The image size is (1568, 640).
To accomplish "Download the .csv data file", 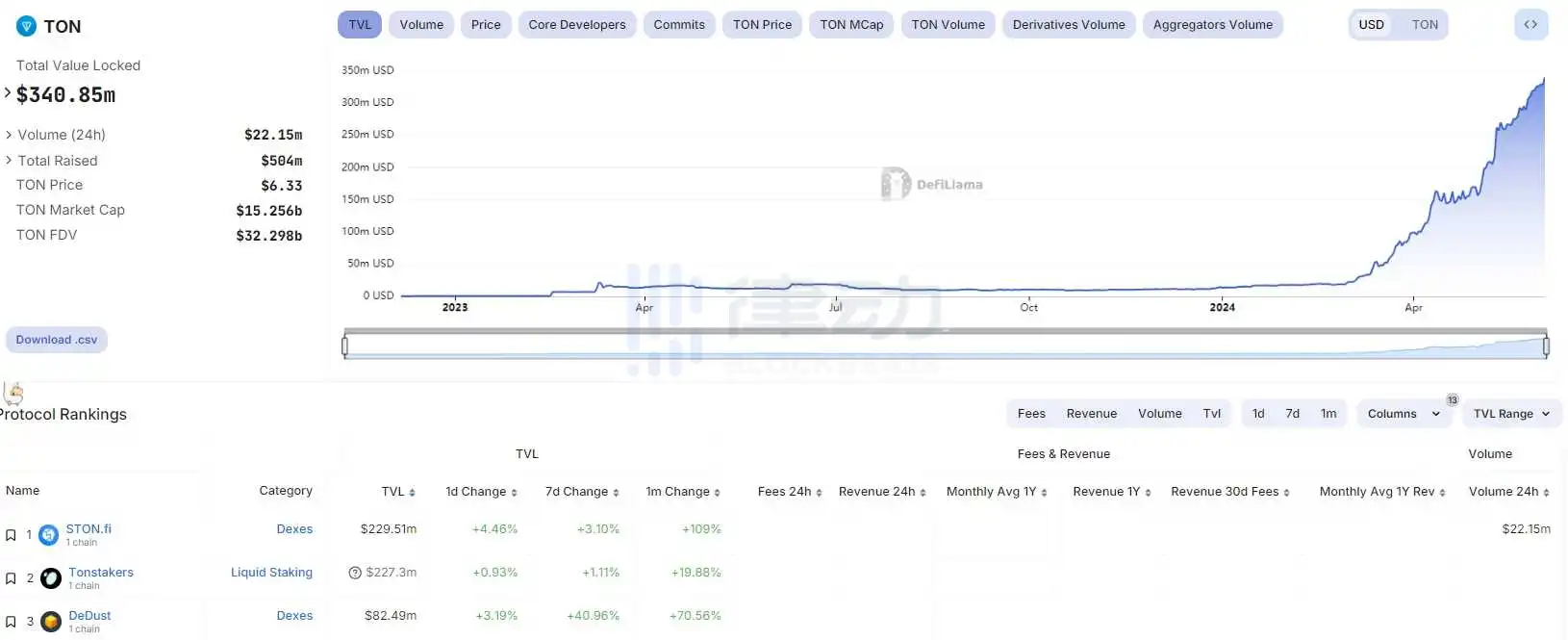I will (57, 340).
